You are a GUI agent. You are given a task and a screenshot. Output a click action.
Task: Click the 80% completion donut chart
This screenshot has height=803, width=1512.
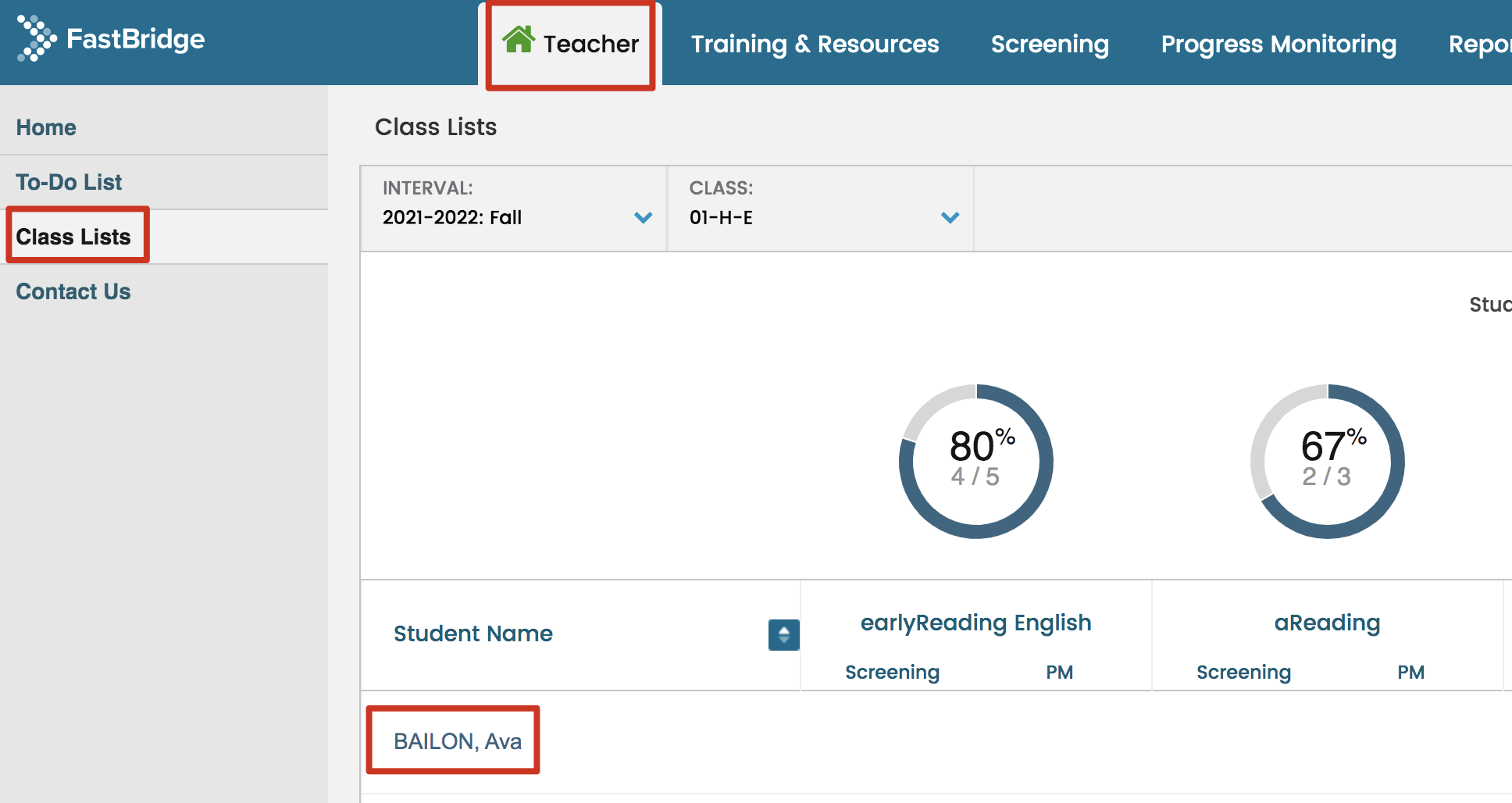tap(976, 461)
